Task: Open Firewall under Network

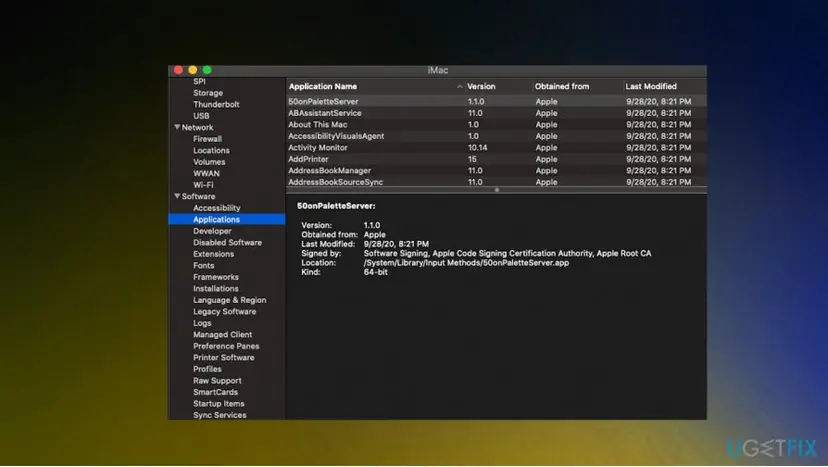Action: pos(207,139)
